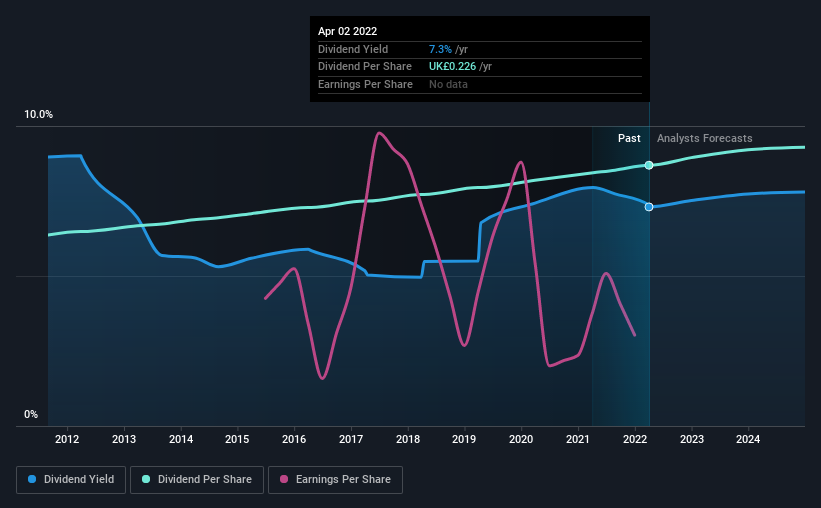Click the 2022 x-axis label
Viewport: 821px width, 508px height.
(635, 439)
